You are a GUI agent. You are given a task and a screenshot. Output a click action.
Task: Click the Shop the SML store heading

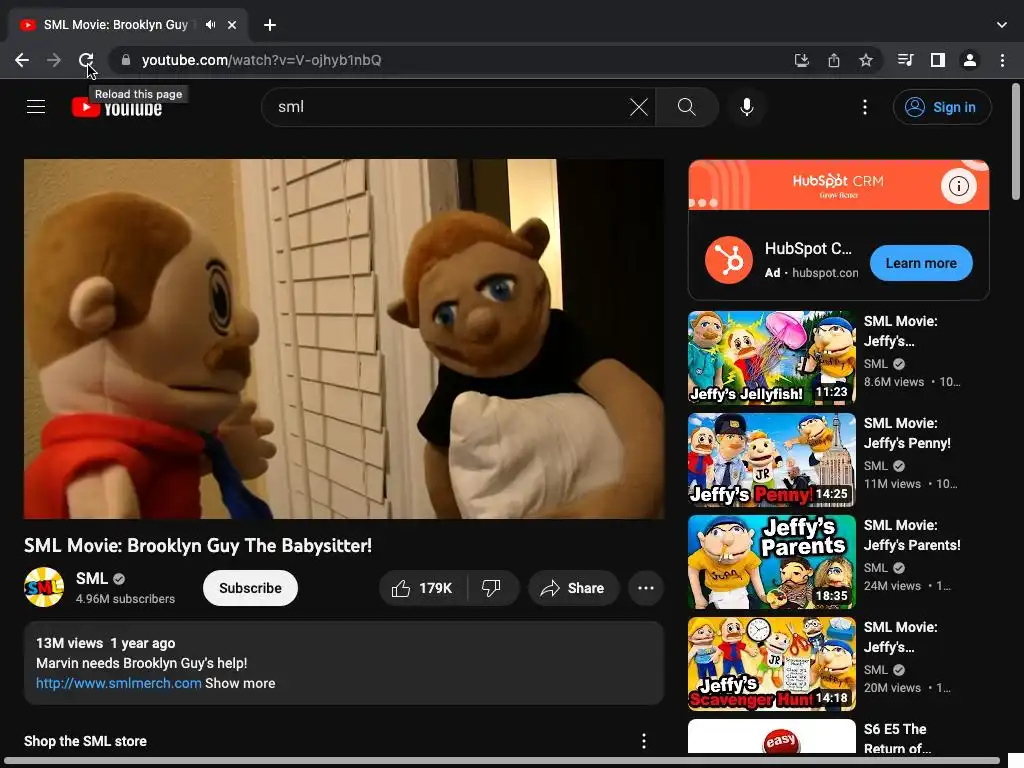pos(86,741)
